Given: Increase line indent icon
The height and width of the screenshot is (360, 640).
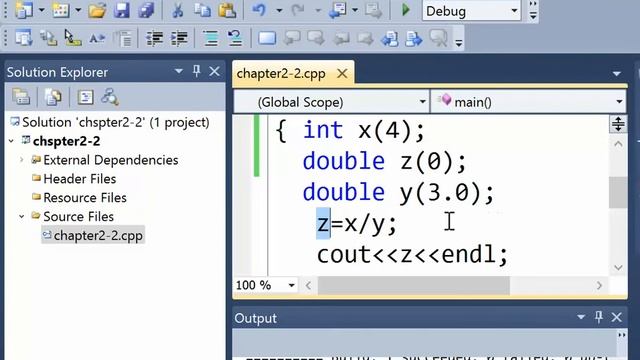Looking at the screenshot, I should pyautogui.click(x=179, y=39).
